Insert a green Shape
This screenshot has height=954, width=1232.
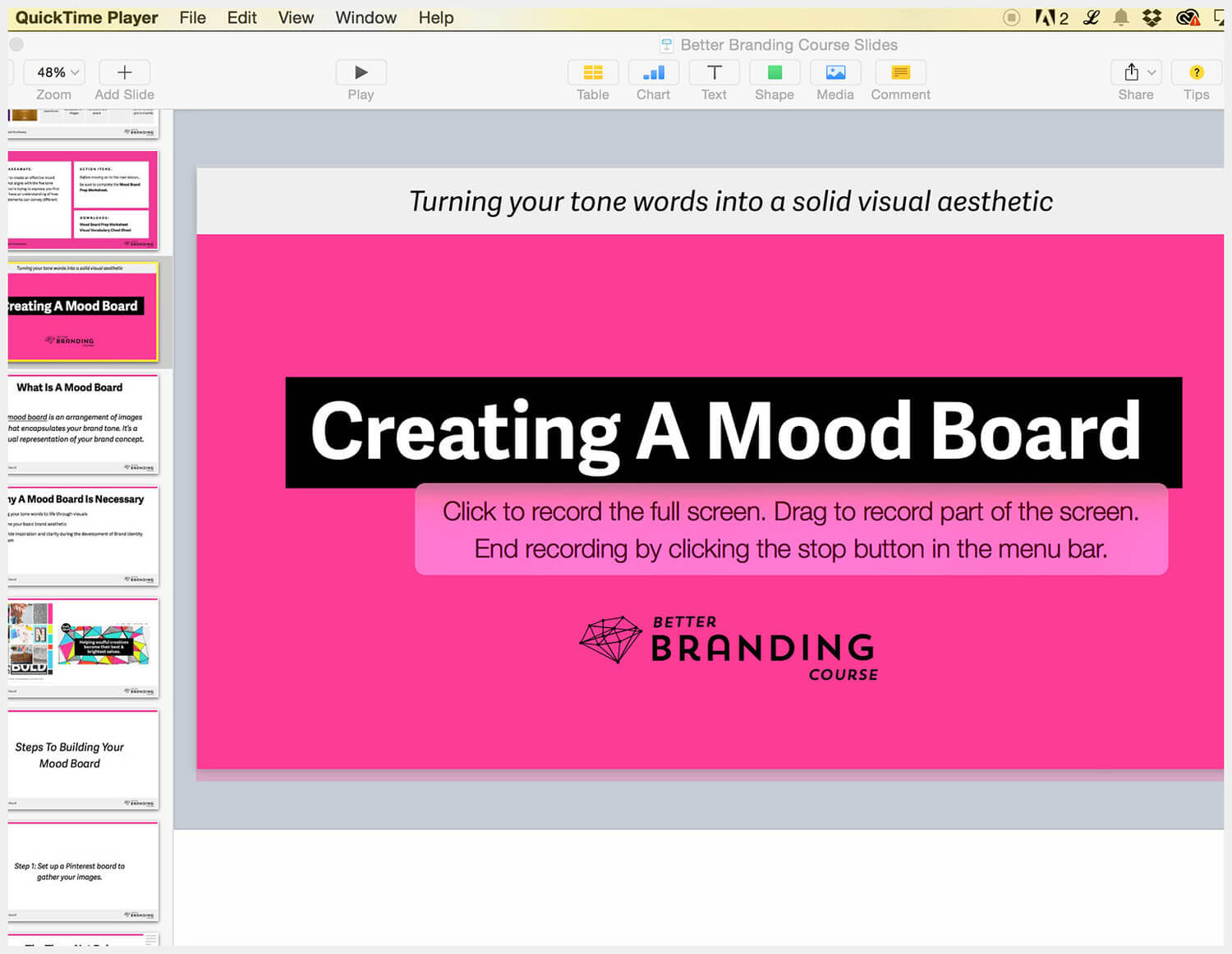774,73
